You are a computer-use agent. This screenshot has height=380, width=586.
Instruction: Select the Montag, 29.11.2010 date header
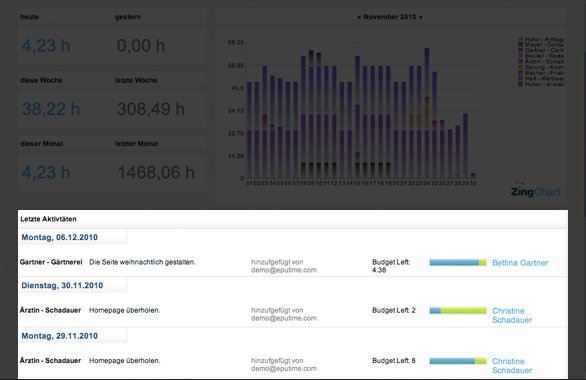tap(59, 336)
